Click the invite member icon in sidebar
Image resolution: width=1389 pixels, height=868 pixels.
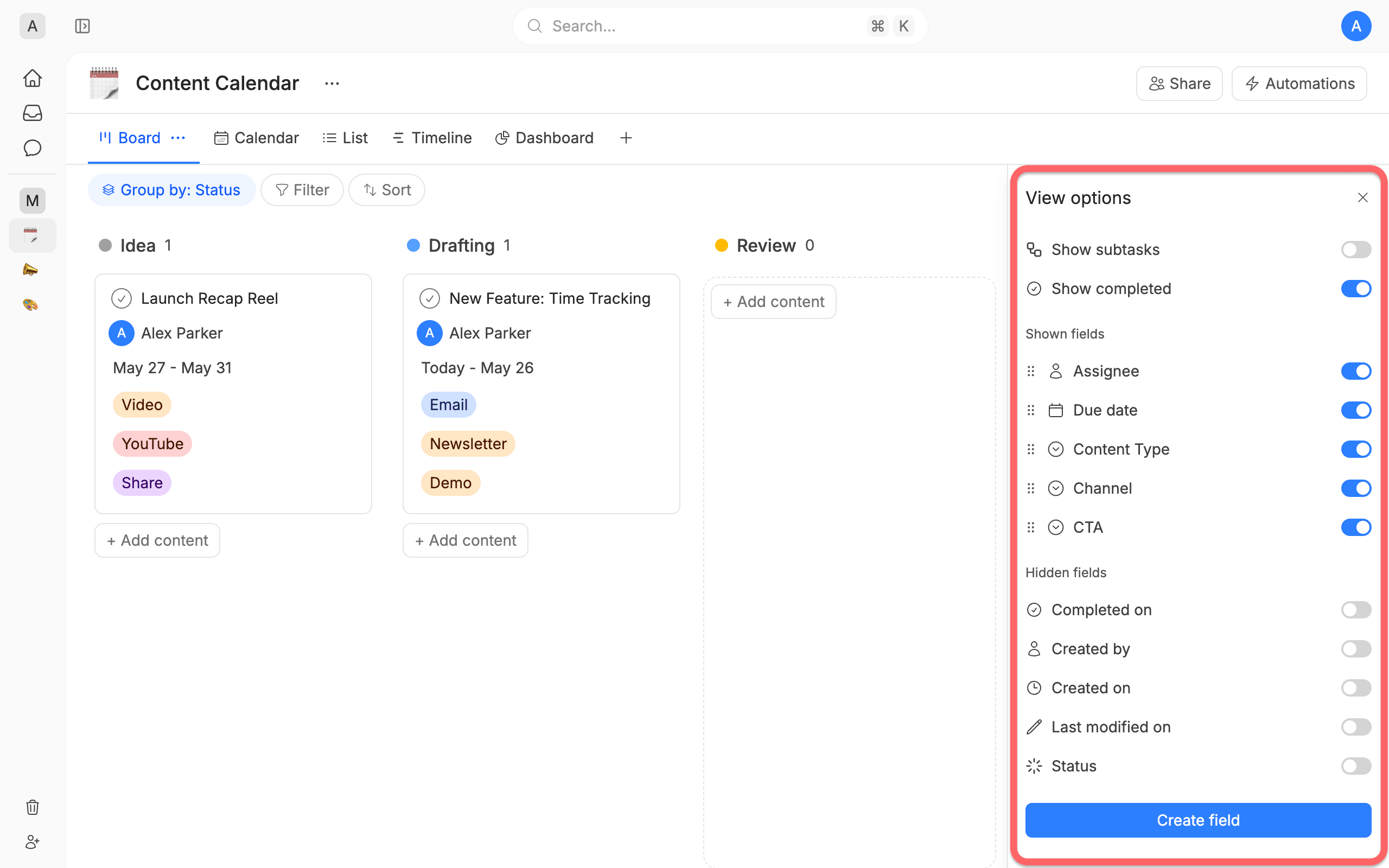pos(32,841)
